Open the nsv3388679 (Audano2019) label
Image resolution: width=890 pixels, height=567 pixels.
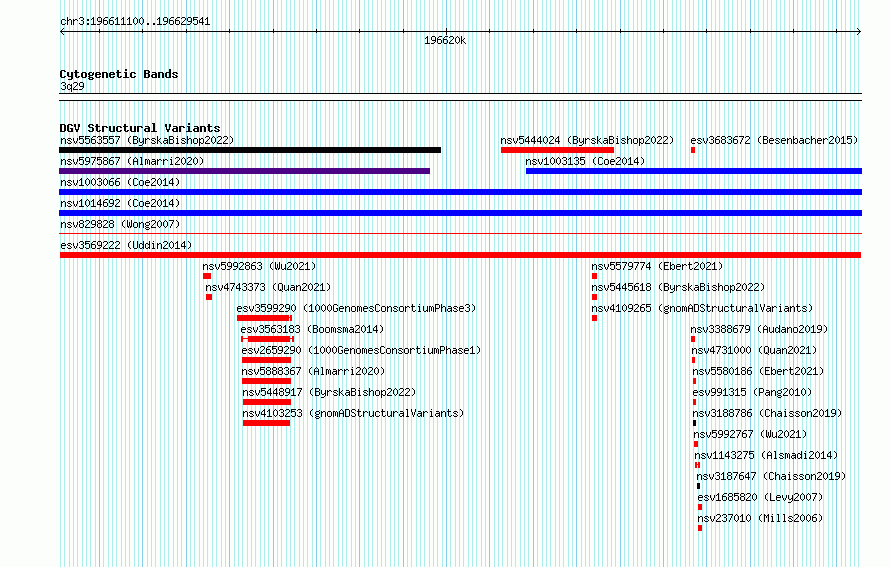point(759,329)
